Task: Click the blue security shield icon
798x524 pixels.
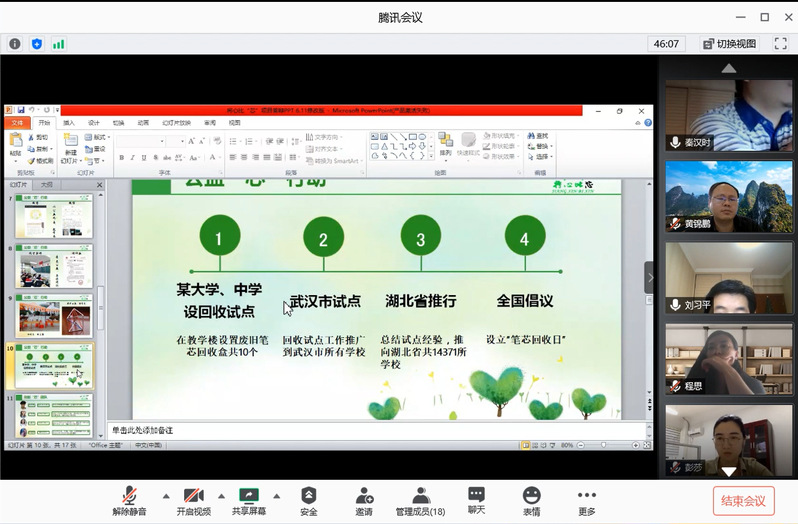Action: coord(37,44)
